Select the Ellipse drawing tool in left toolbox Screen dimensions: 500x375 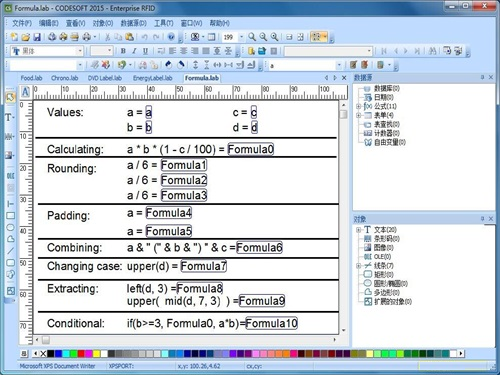11,227
